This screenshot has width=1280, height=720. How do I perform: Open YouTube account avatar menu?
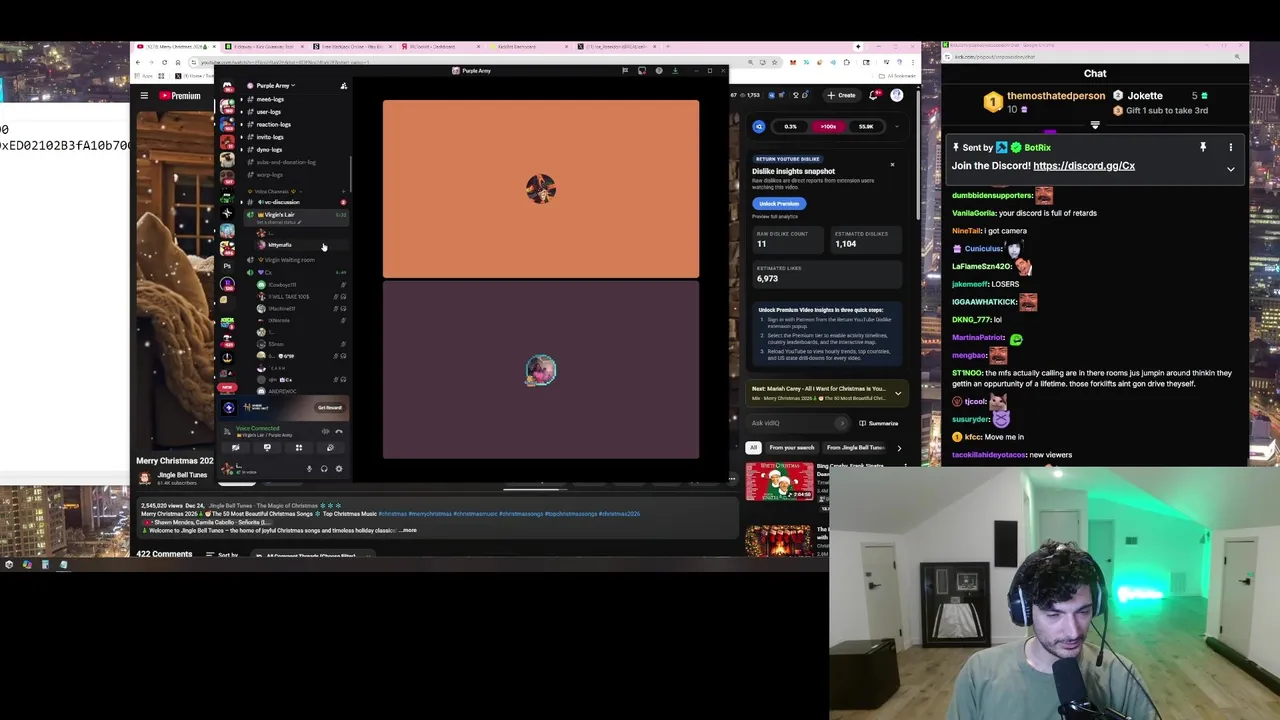pyautogui.click(x=897, y=95)
